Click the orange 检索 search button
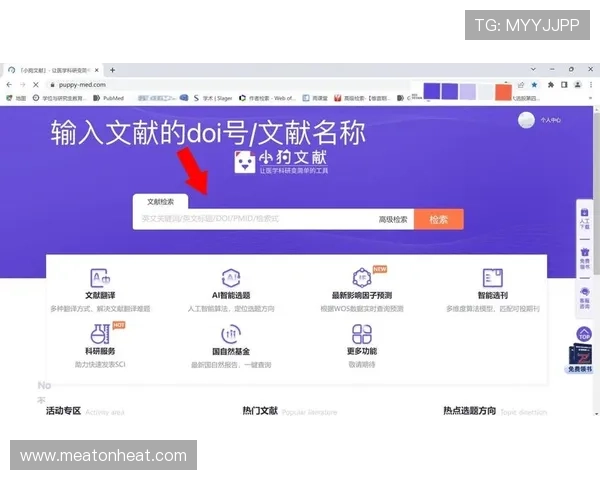The width and height of the screenshot is (600, 480). coord(439,219)
